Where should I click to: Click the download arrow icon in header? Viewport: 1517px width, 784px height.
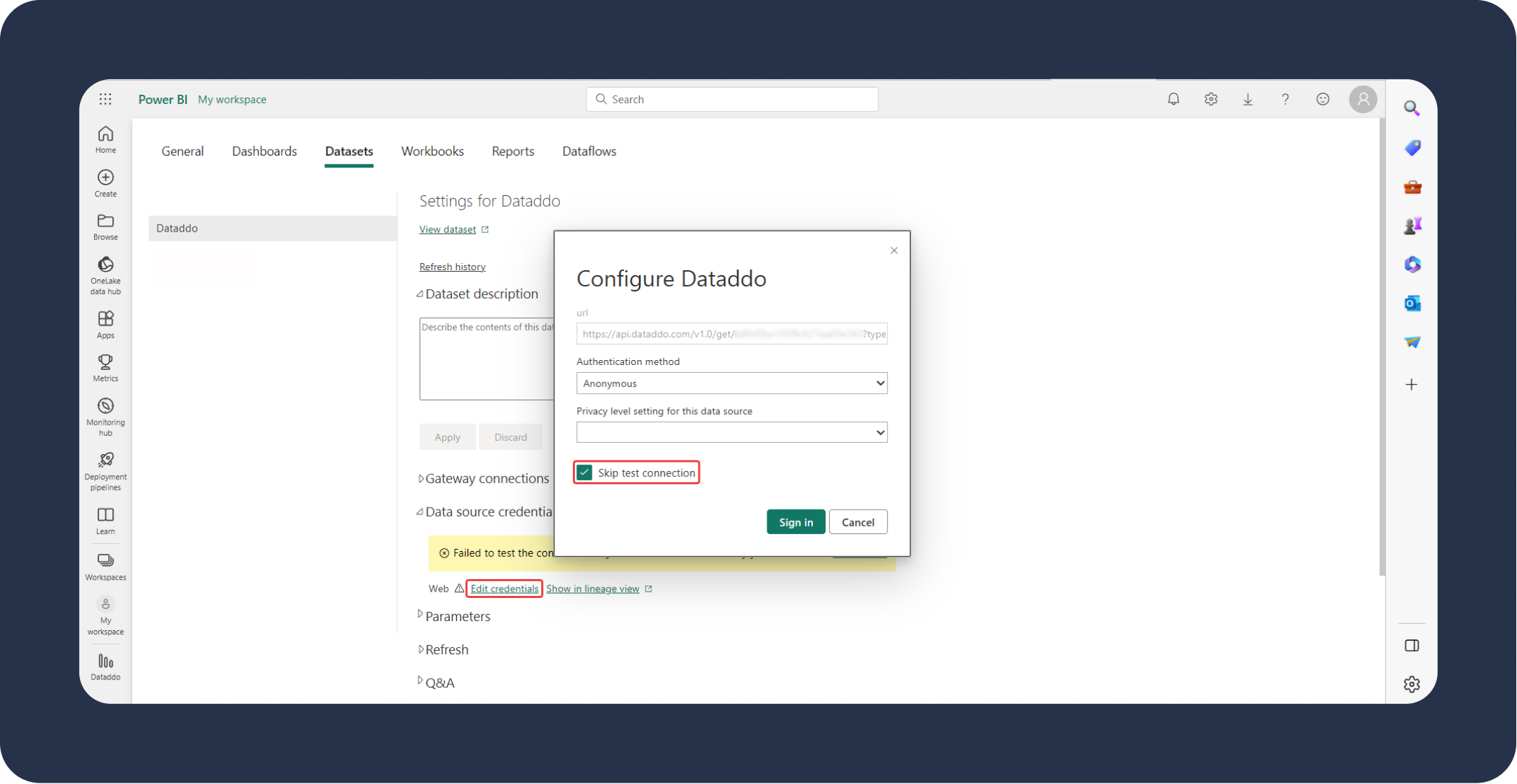(x=1248, y=99)
